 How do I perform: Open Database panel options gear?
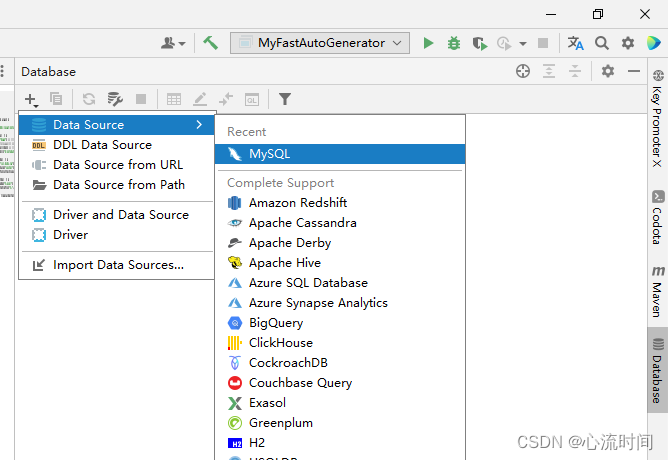608,71
